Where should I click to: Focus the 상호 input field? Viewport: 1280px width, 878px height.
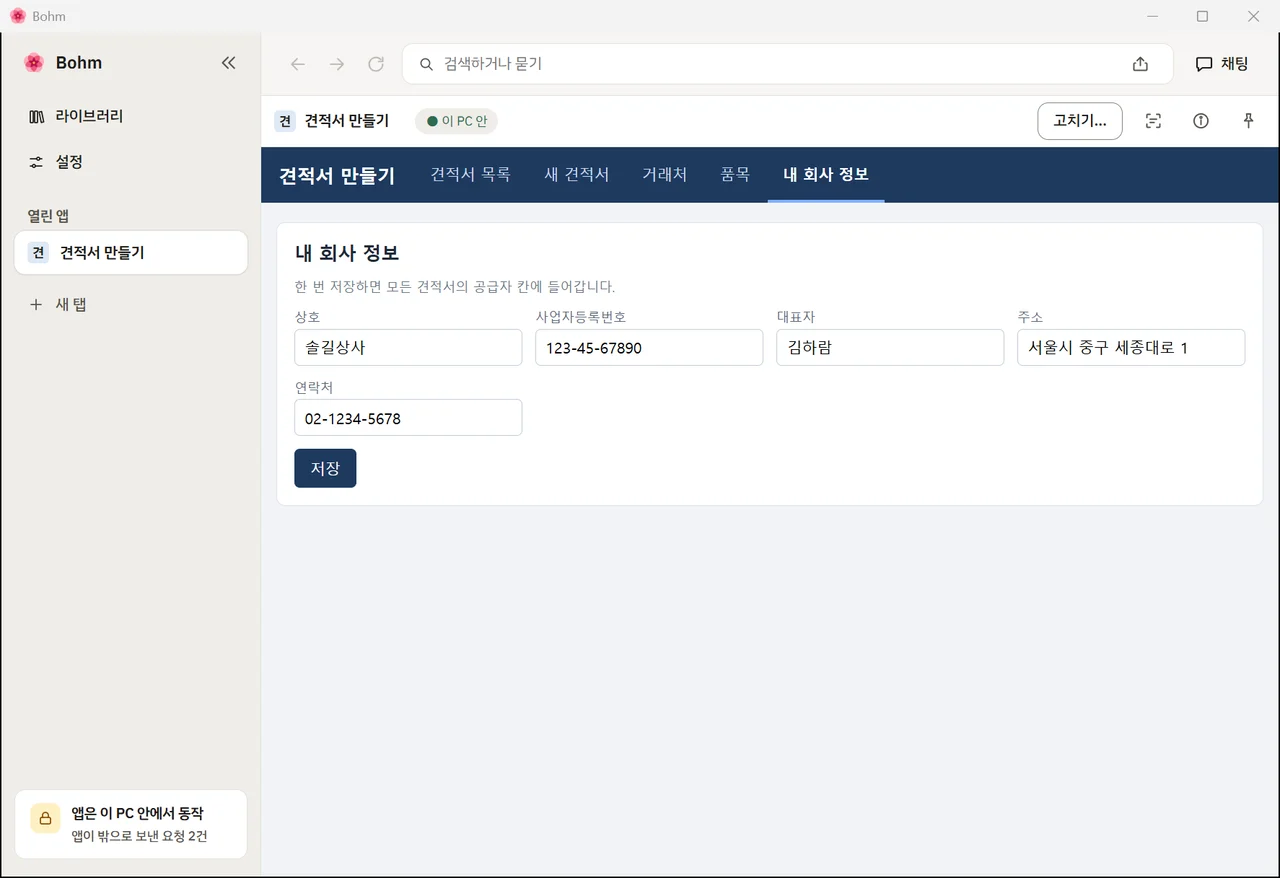click(408, 348)
